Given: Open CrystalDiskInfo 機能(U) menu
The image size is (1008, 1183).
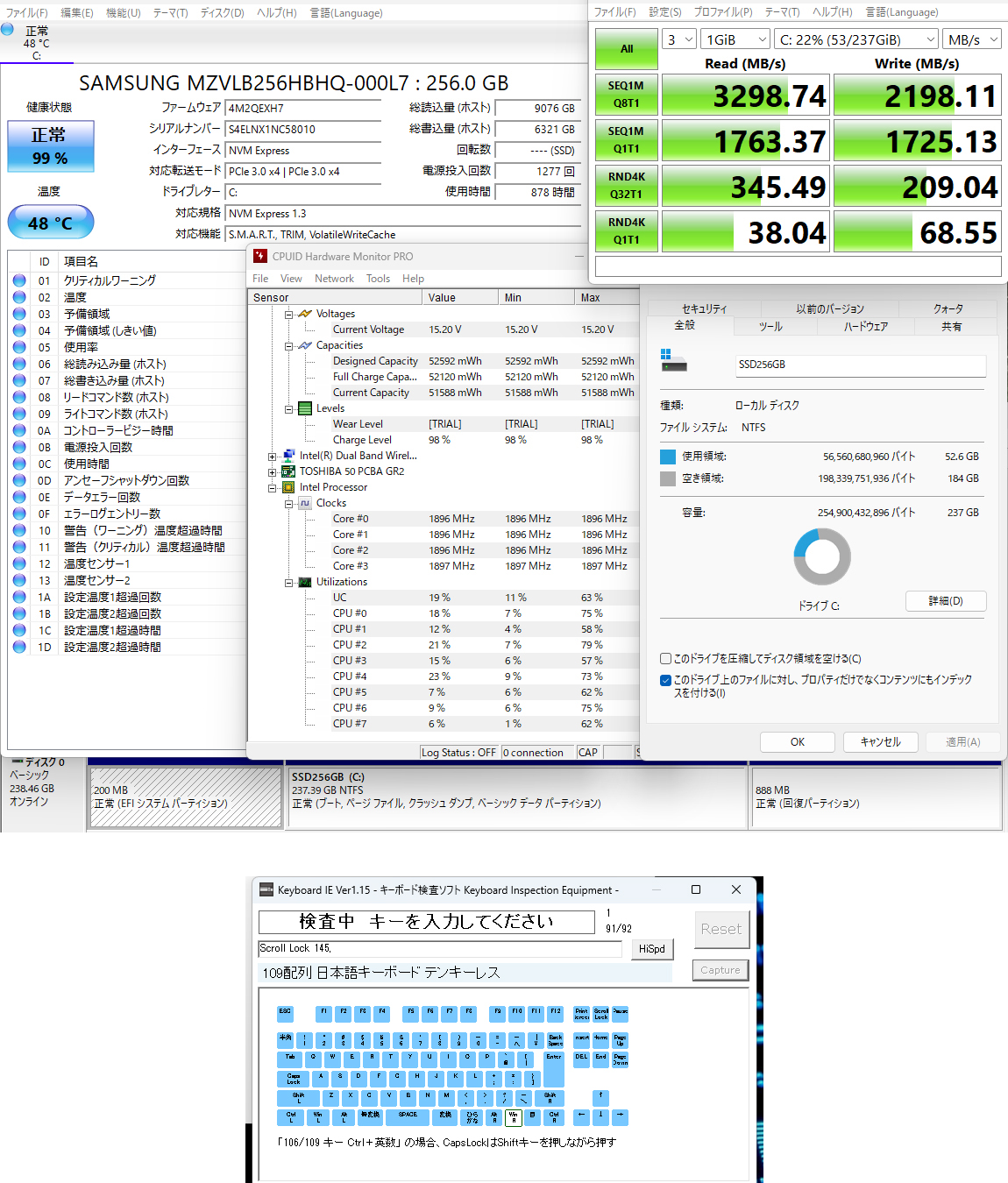Looking at the screenshot, I should (x=124, y=13).
